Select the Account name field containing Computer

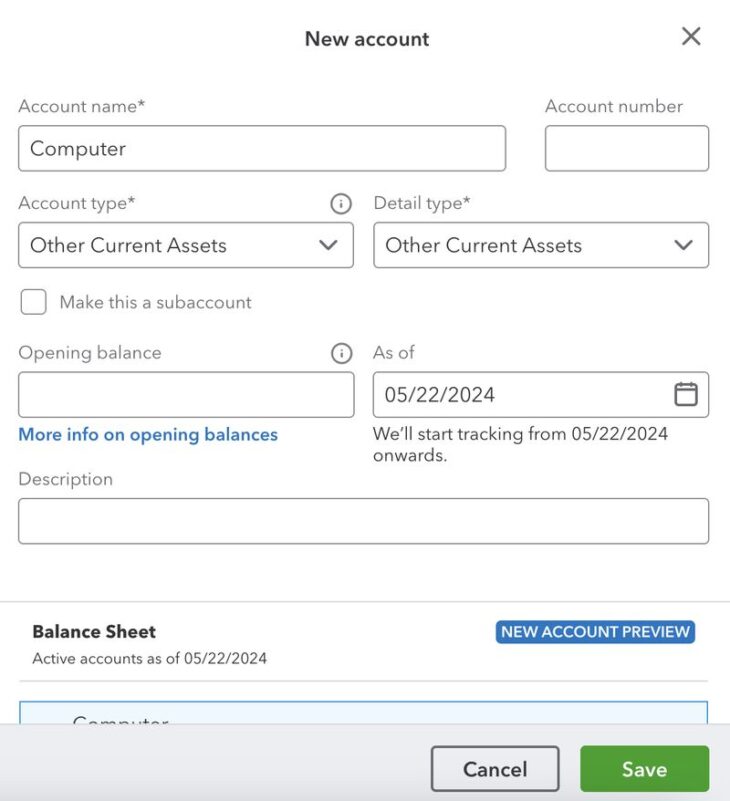click(x=262, y=148)
